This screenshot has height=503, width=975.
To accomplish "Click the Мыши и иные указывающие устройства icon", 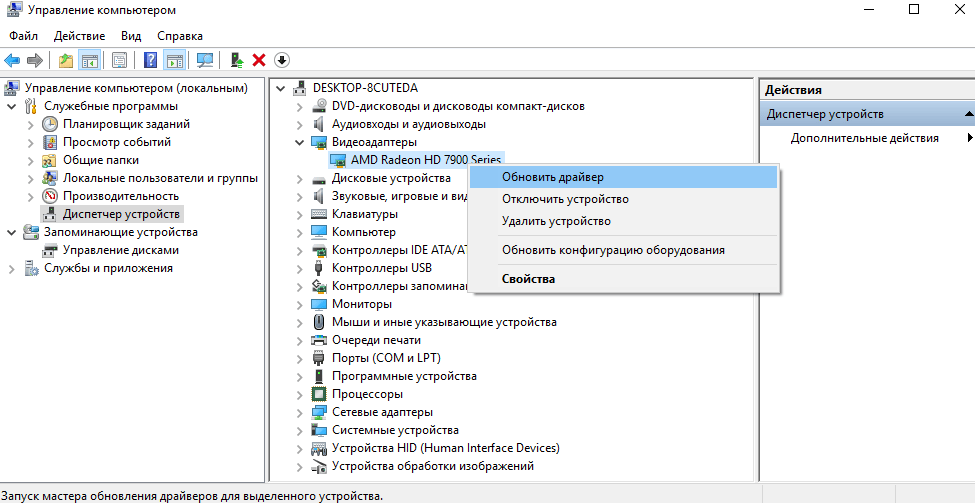I will coord(319,322).
